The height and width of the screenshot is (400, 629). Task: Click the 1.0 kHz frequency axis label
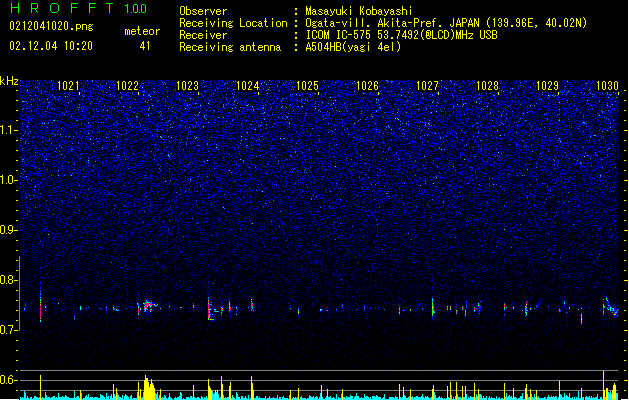(8, 180)
